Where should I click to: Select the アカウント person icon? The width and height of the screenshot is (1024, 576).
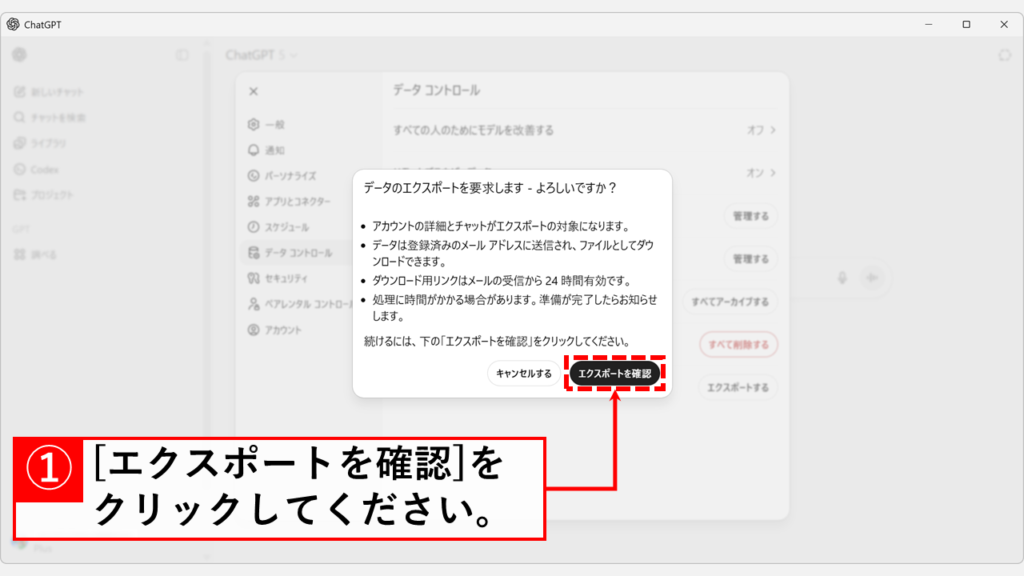253,329
